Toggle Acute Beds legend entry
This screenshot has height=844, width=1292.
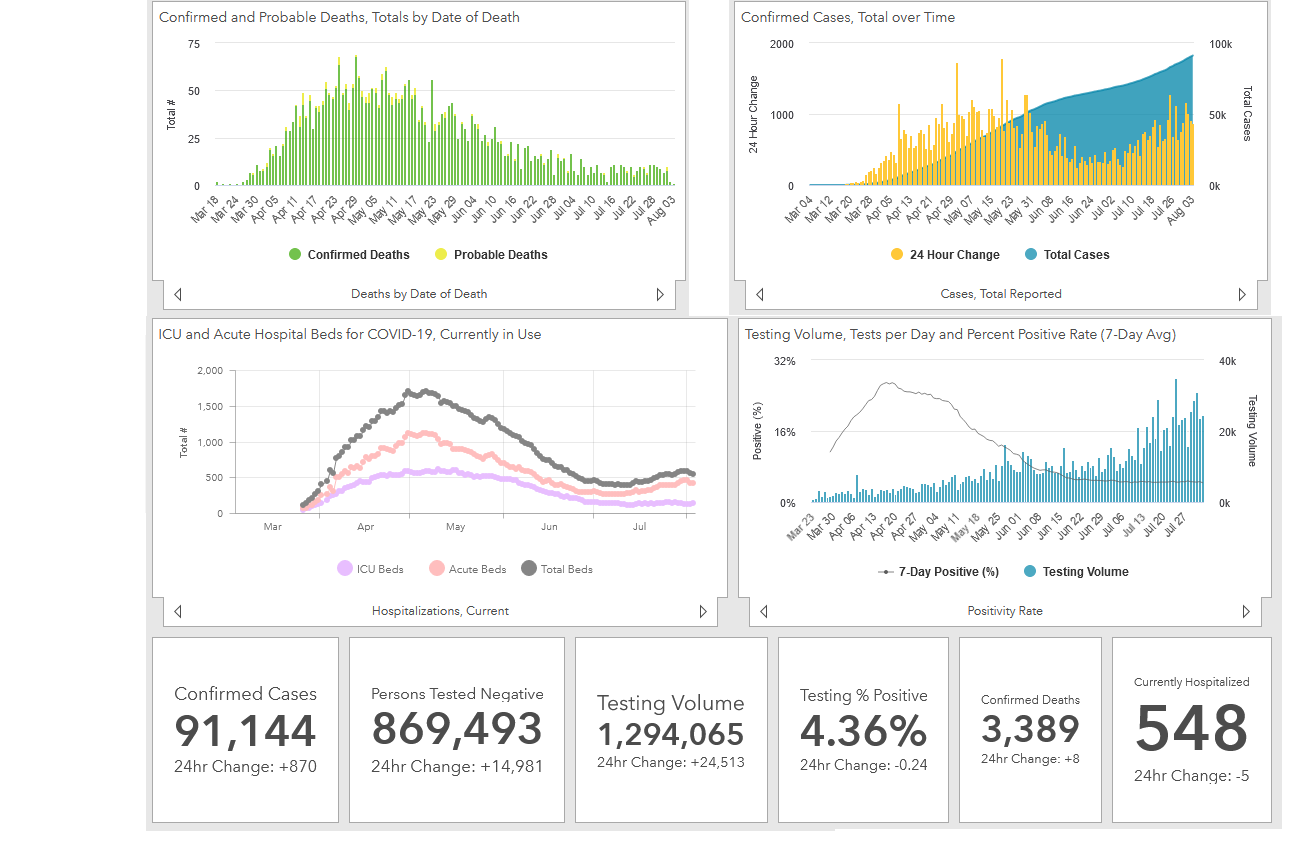[468, 569]
